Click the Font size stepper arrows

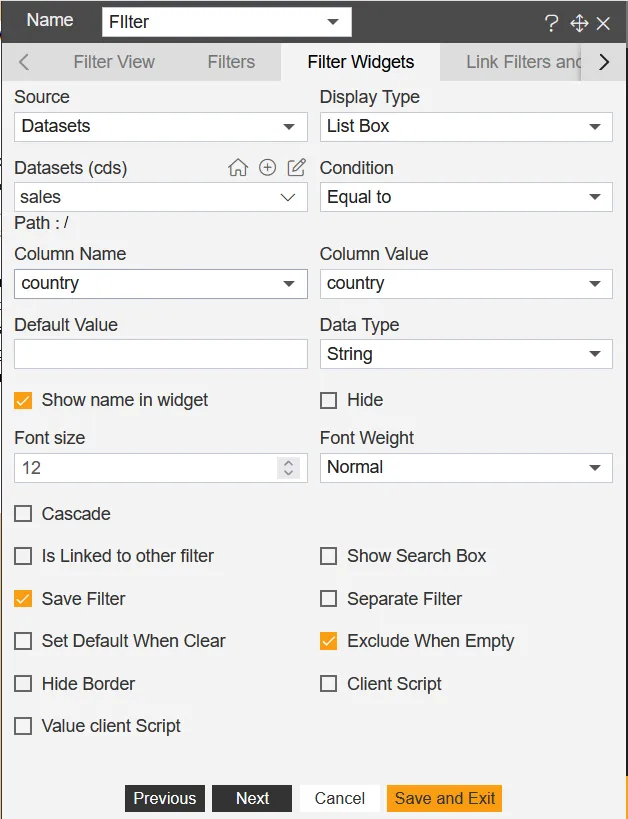pyautogui.click(x=289, y=468)
